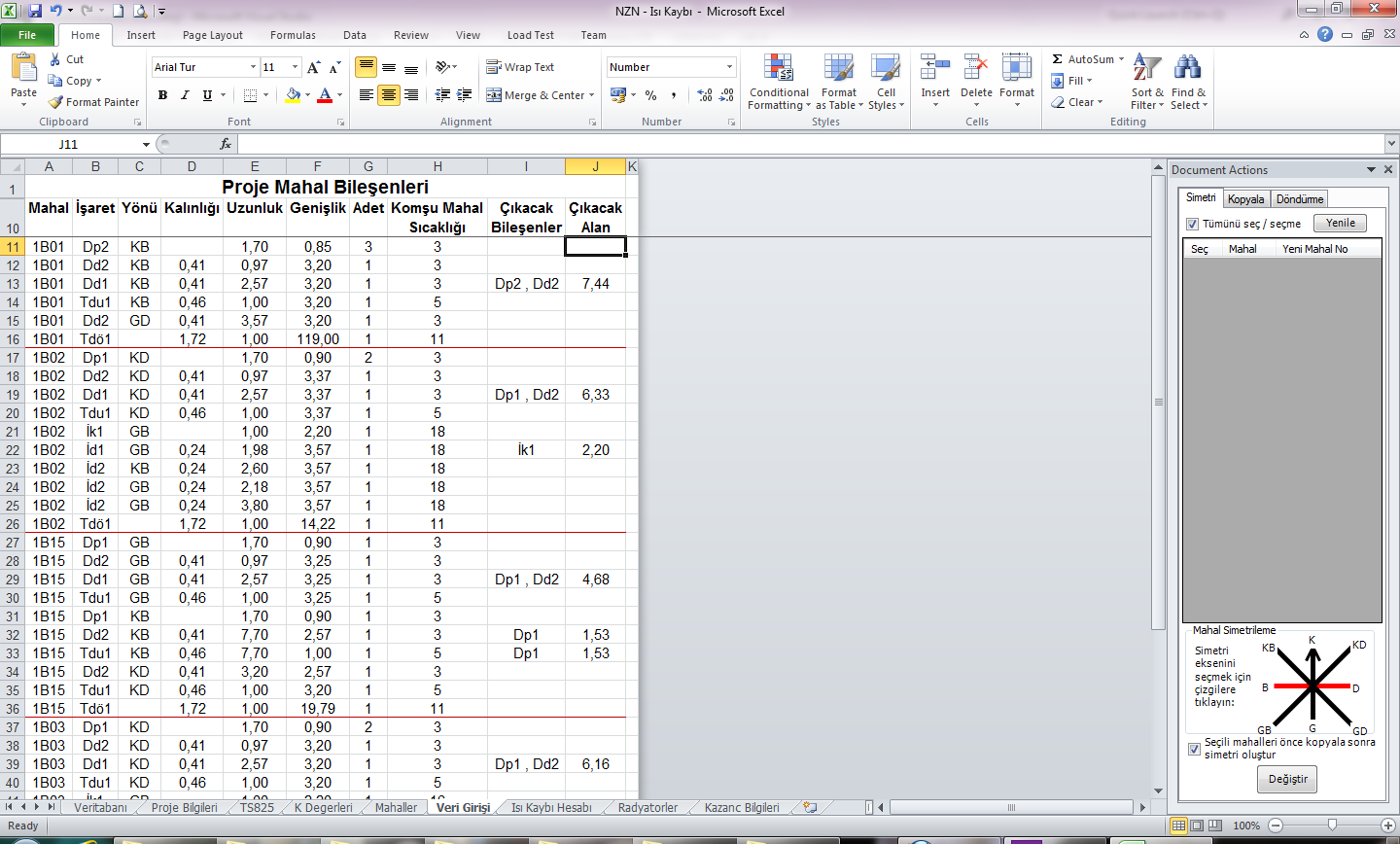Select the Kopyala tab in Document Actions
This screenshot has height=844, width=1400.
click(1245, 199)
